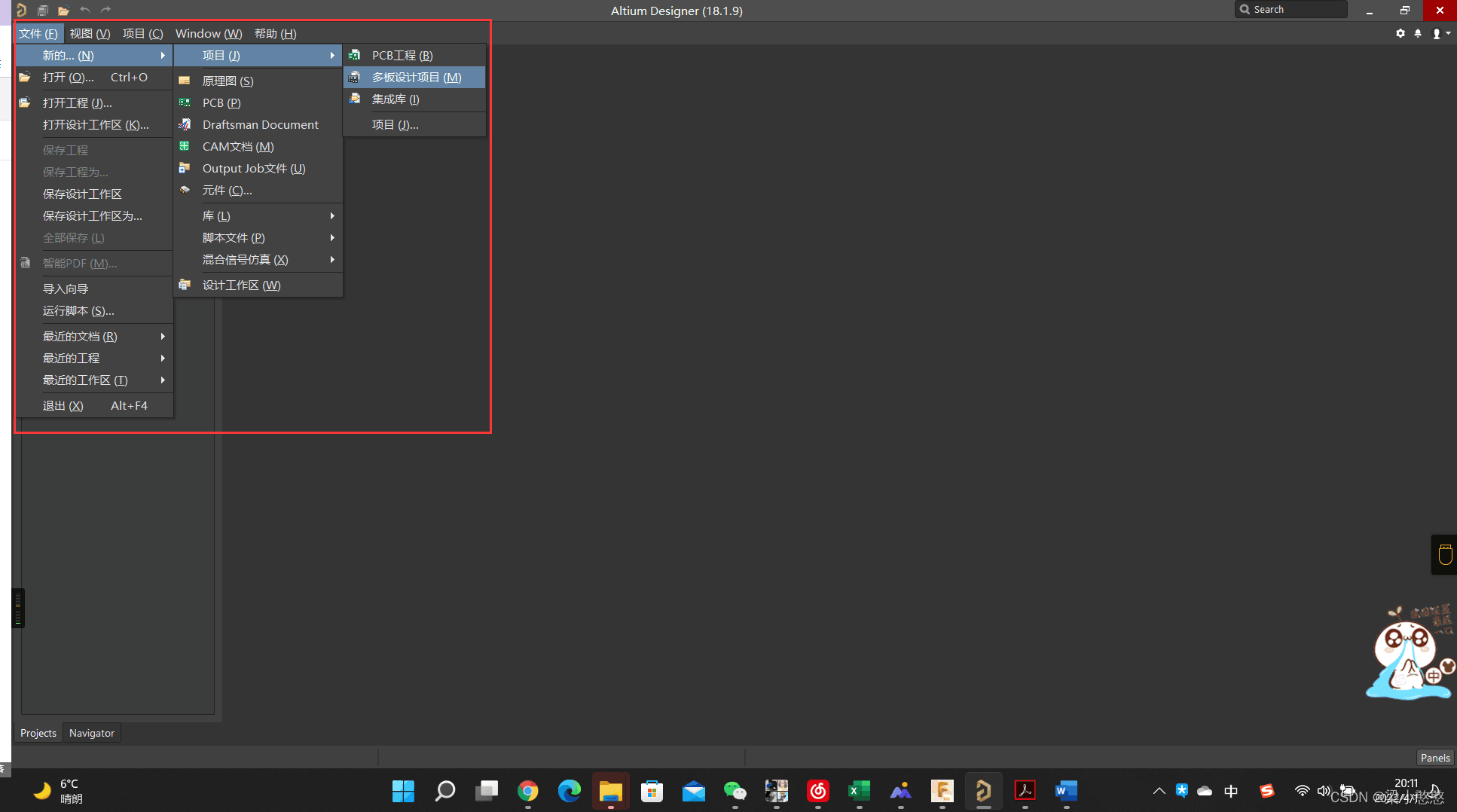Open the user account dropdown

click(x=1440, y=33)
